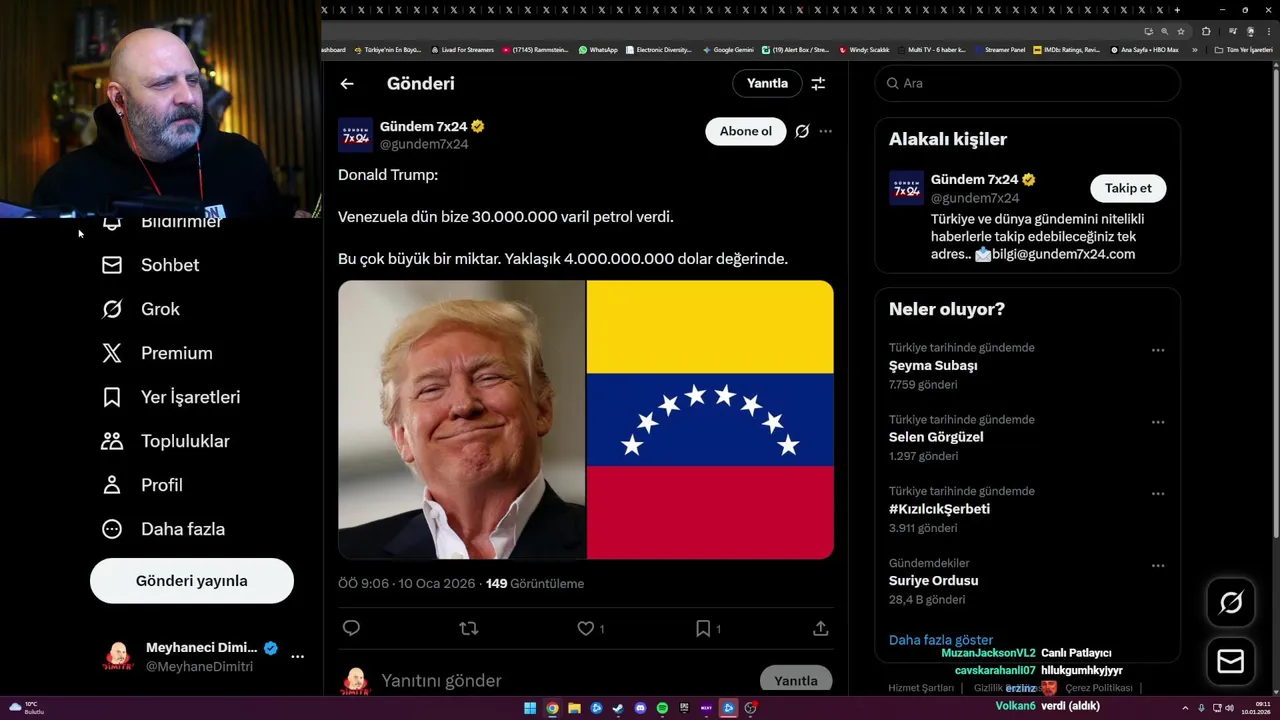Open the Trump and Venezuela flag image

[x=586, y=420]
